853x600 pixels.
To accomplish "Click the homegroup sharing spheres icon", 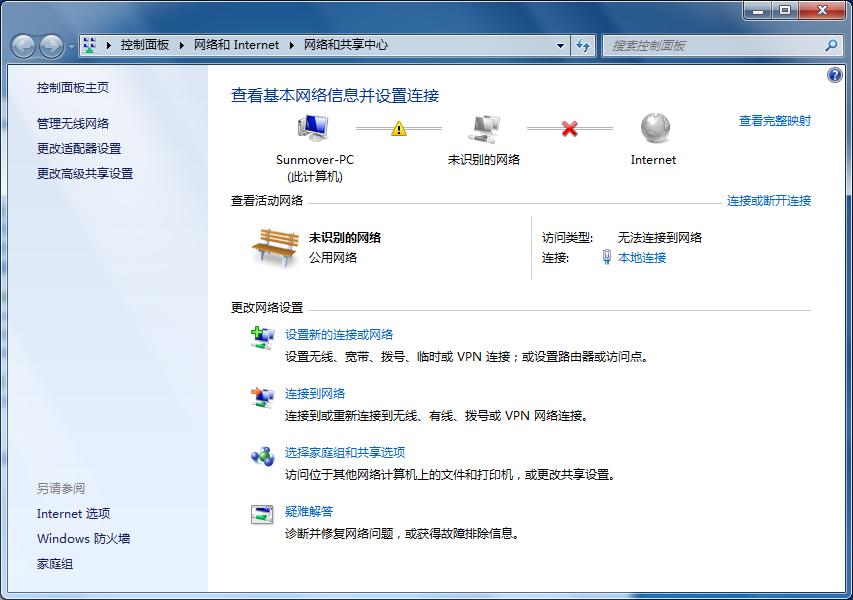I will [x=263, y=456].
